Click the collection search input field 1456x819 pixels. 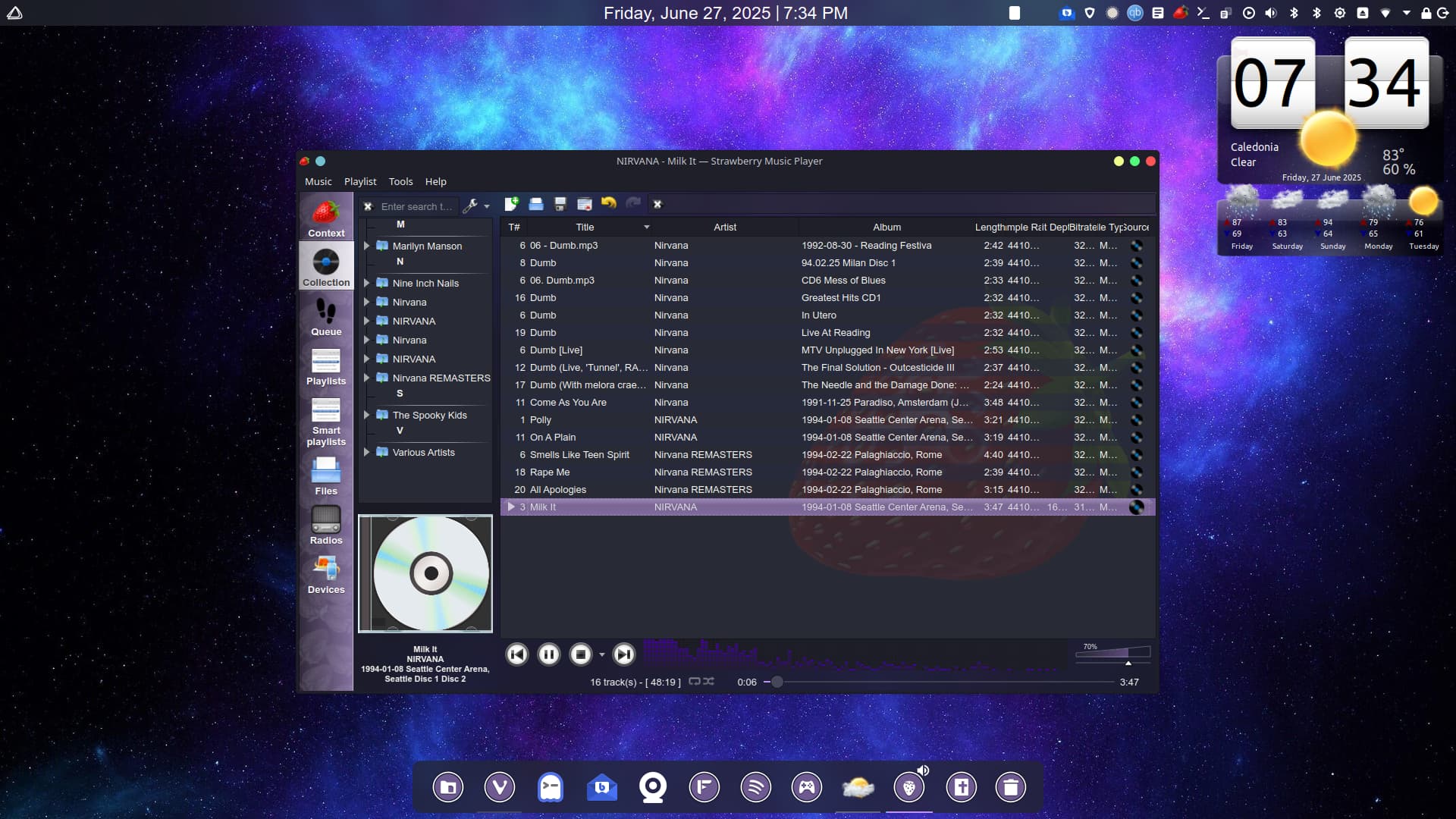tap(416, 206)
